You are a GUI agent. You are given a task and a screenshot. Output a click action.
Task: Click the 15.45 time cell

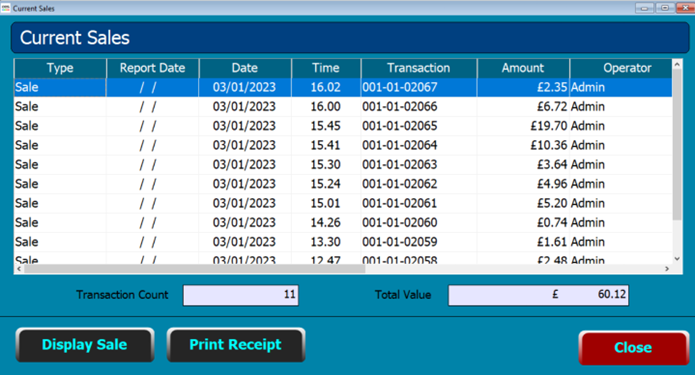[x=325, y=126]
